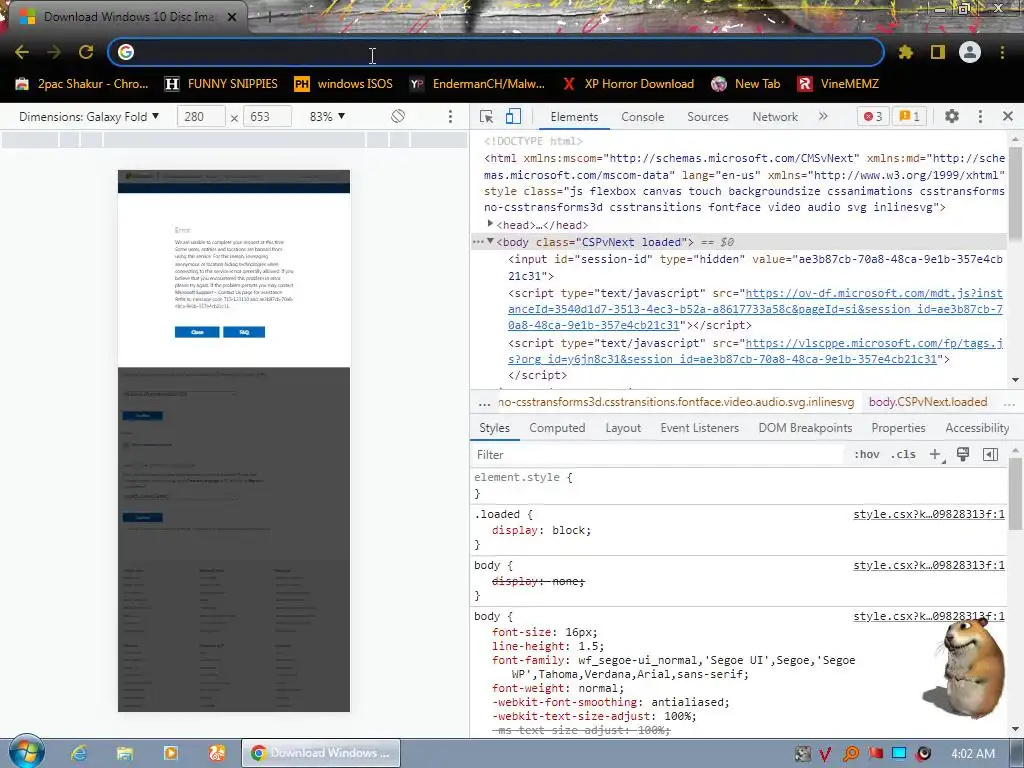Screen dimensions: 1024x768
Task: Add a new style rule with plus icon
Action: pyautogui.click(x=935, y=455)
